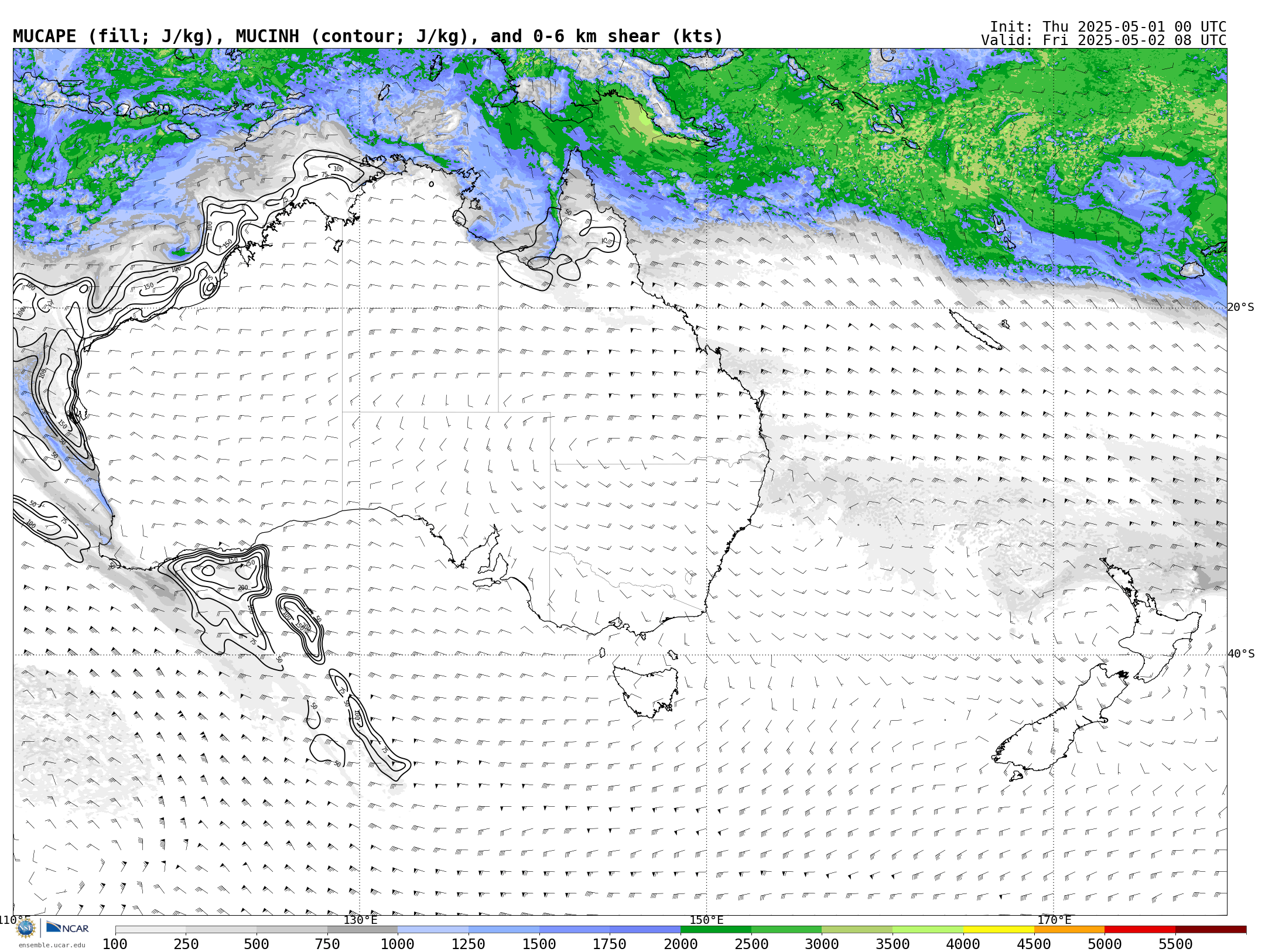Click the 20°S latitude label
1265x952 pixels.
click(x=1240, y=307)
